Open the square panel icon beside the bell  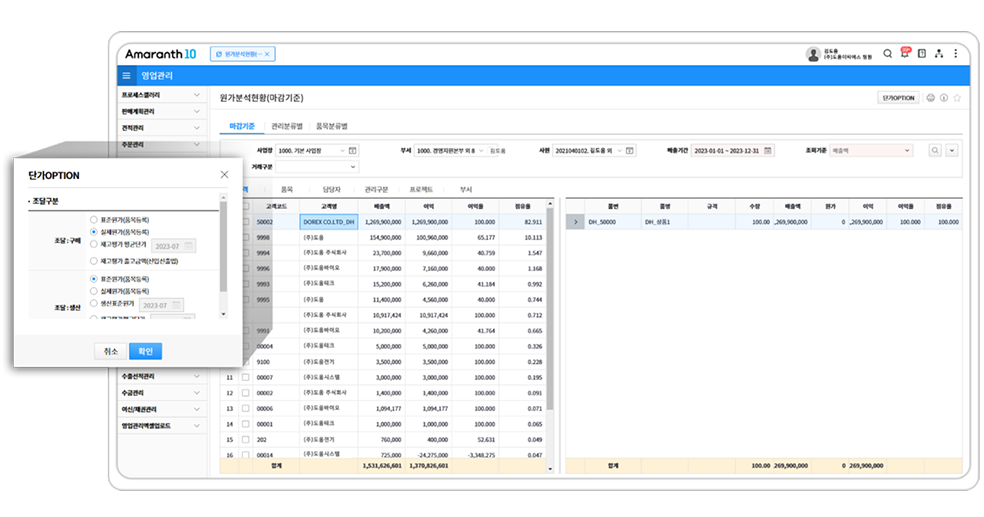coord(922,54)
